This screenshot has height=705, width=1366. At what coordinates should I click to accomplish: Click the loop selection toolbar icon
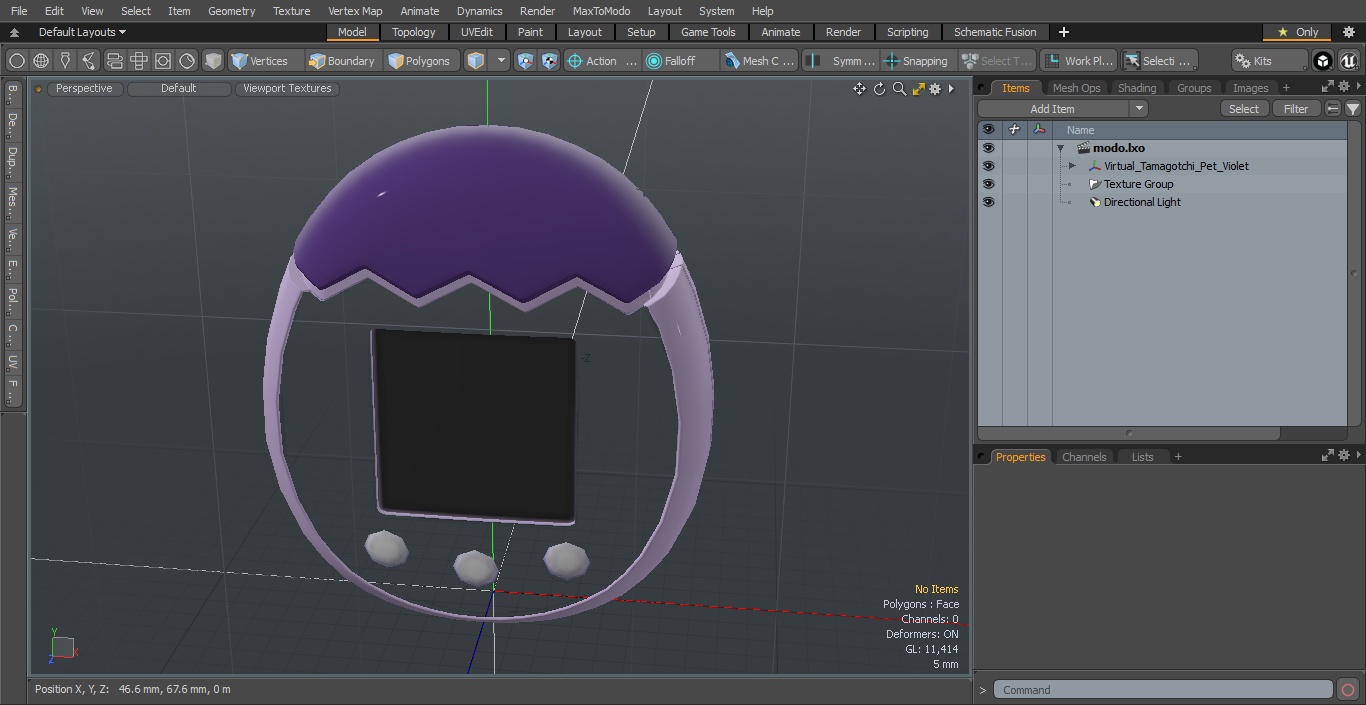pos(114,61)
